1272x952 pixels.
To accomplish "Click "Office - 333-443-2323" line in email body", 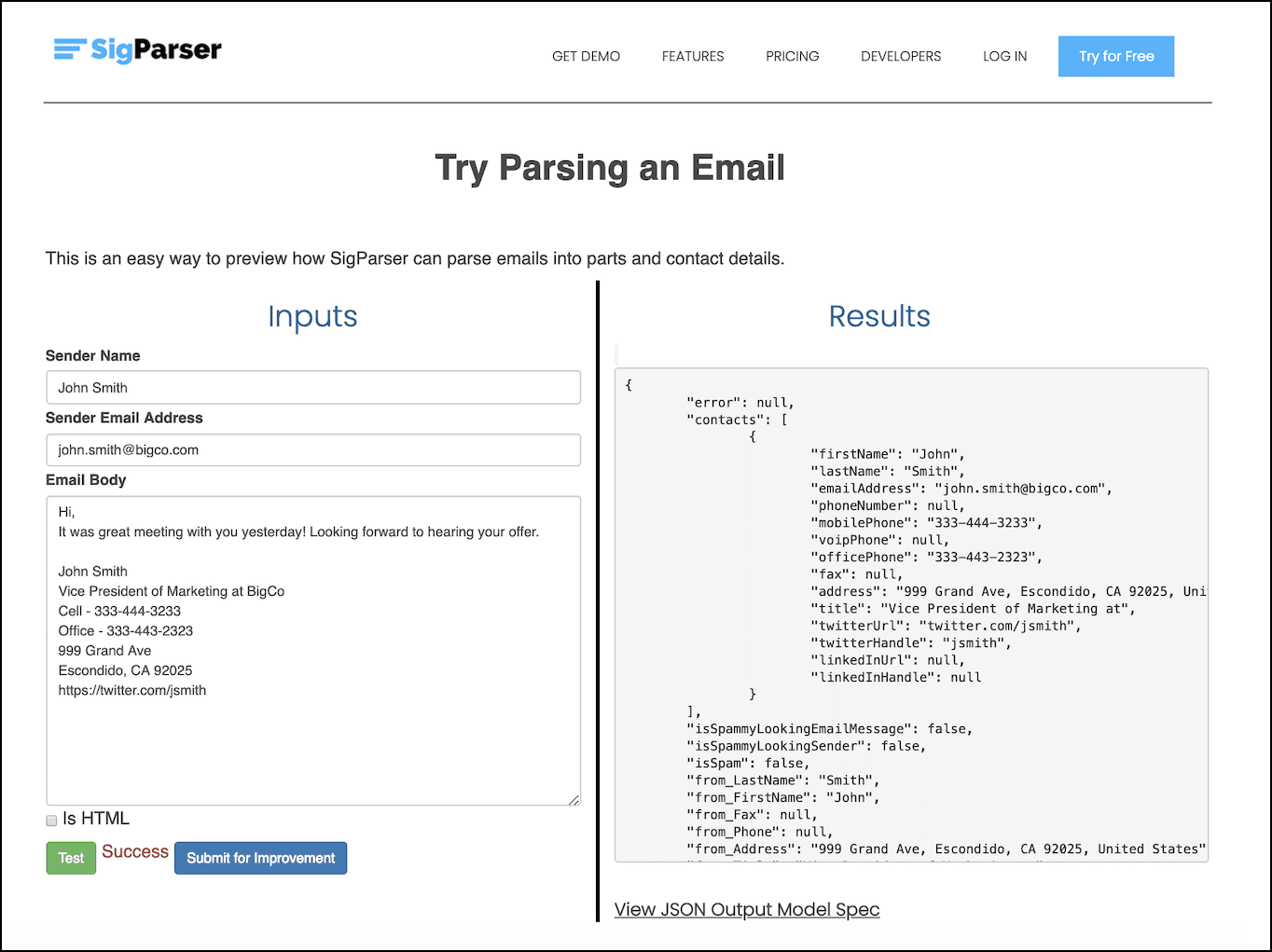I will [126, 631].
